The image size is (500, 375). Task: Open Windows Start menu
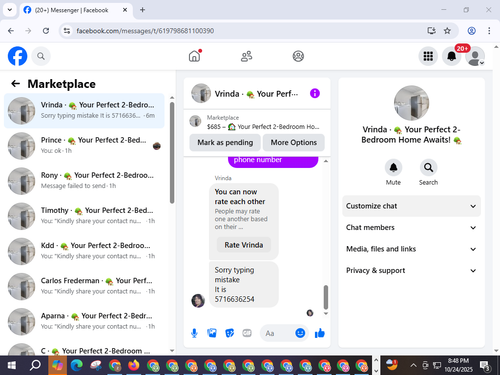[12, 365]
